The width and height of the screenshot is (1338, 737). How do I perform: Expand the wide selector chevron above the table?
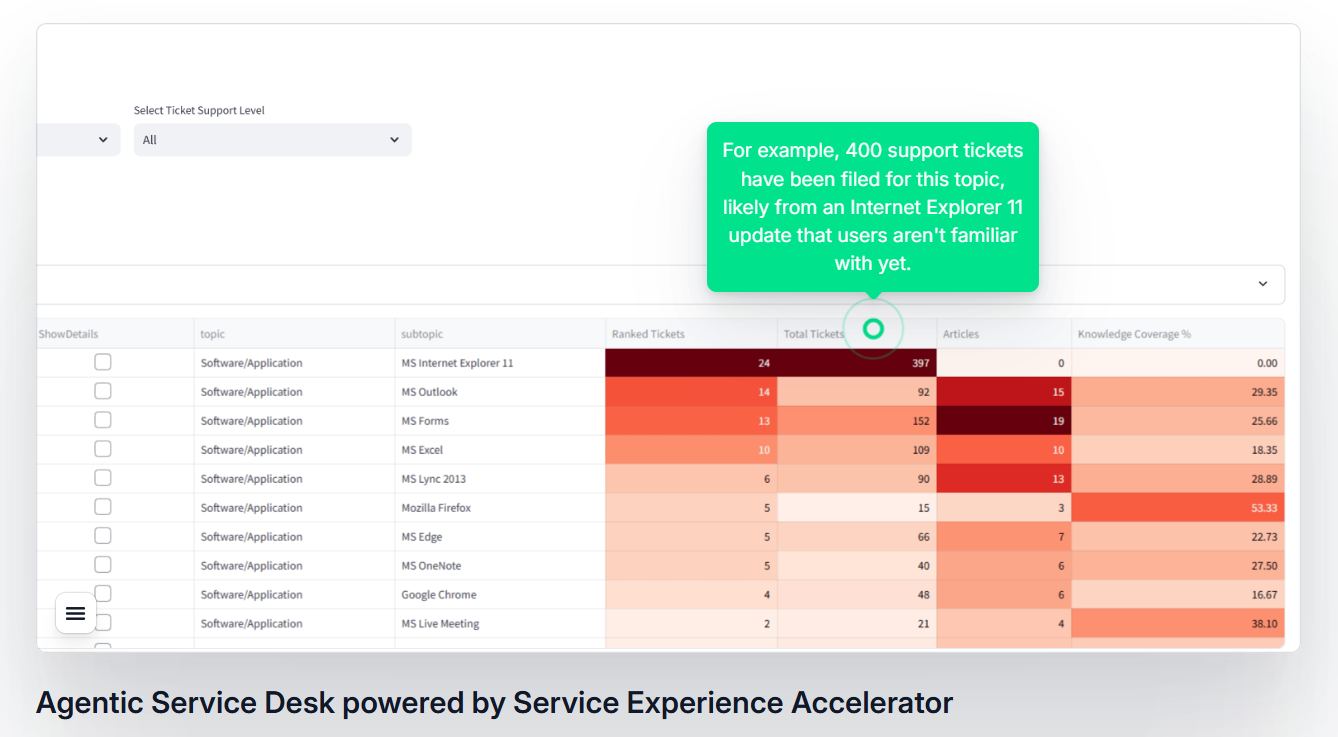[1262, 284]
